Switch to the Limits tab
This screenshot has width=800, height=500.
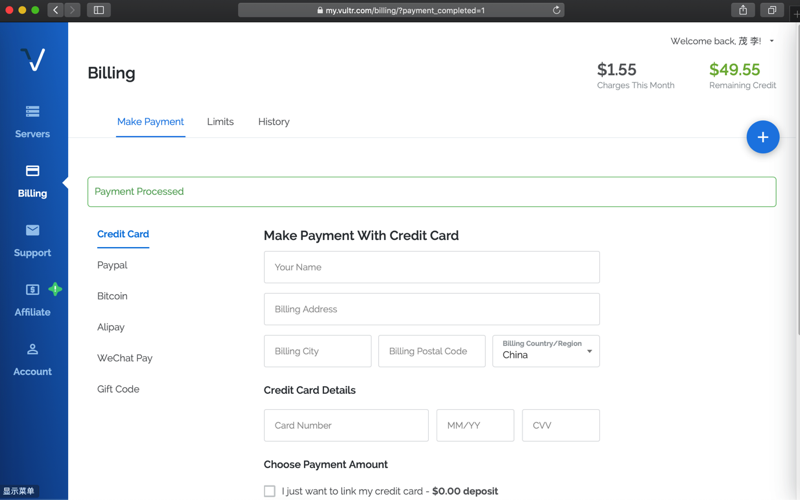[x=220, y=122]
